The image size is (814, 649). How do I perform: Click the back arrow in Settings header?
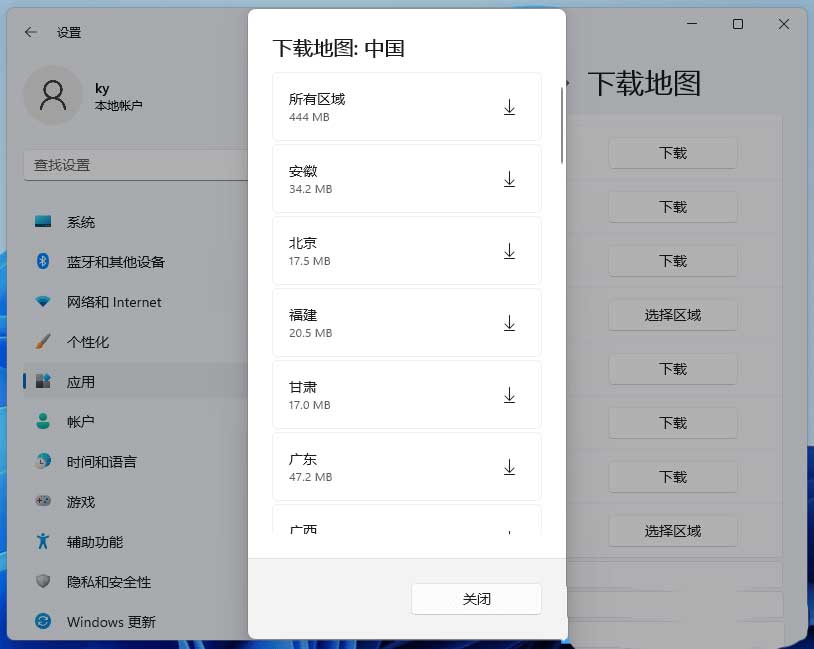pyautogui.click(x=31, y=32)
